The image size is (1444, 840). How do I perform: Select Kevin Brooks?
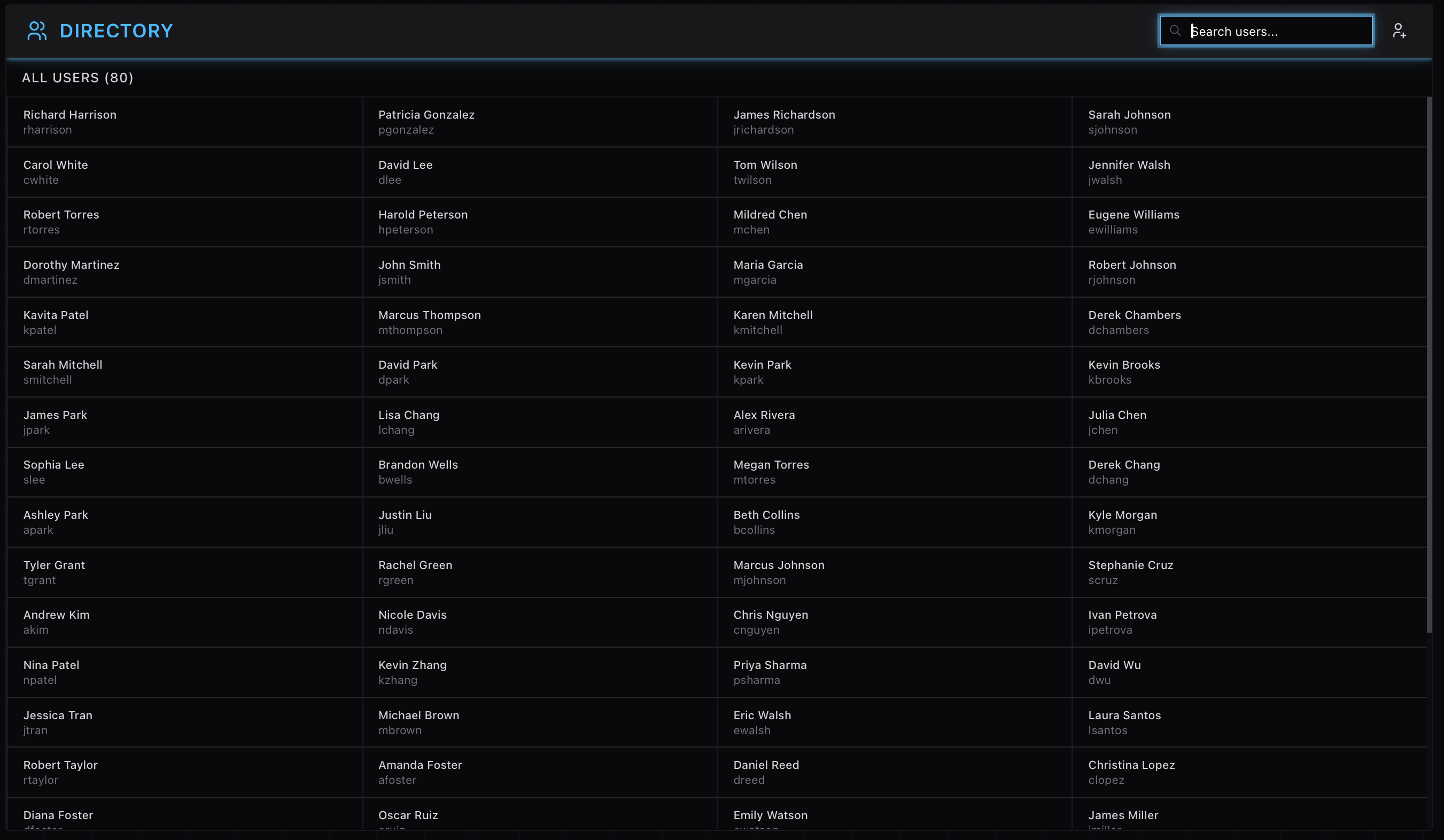[1249, 372]
